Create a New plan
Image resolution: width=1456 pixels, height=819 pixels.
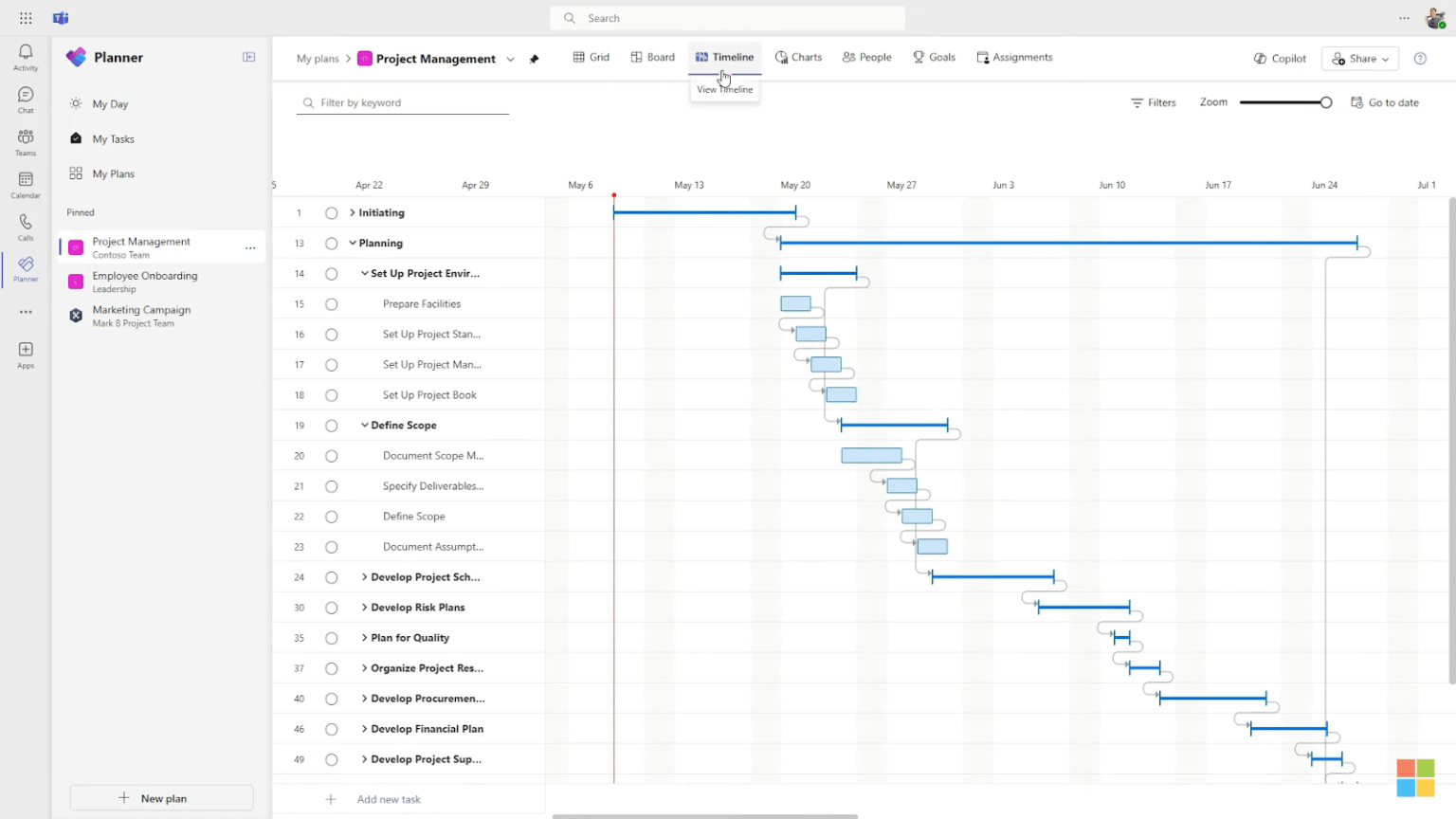[x=161, y=797]
